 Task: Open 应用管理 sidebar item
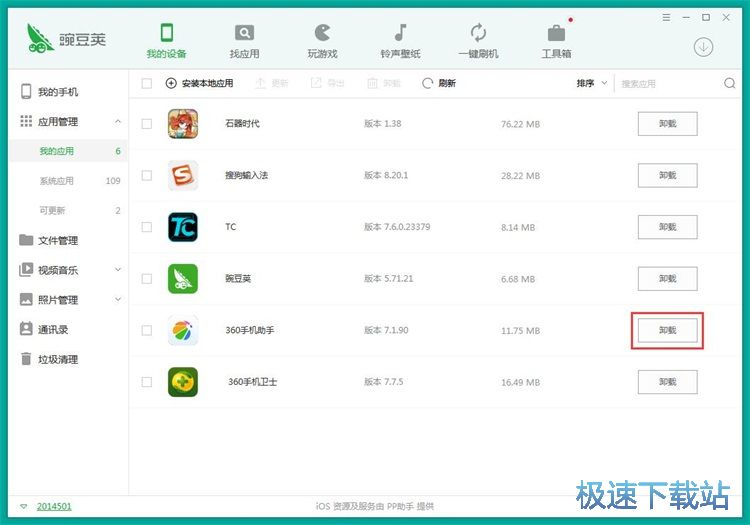click(58, 121)
